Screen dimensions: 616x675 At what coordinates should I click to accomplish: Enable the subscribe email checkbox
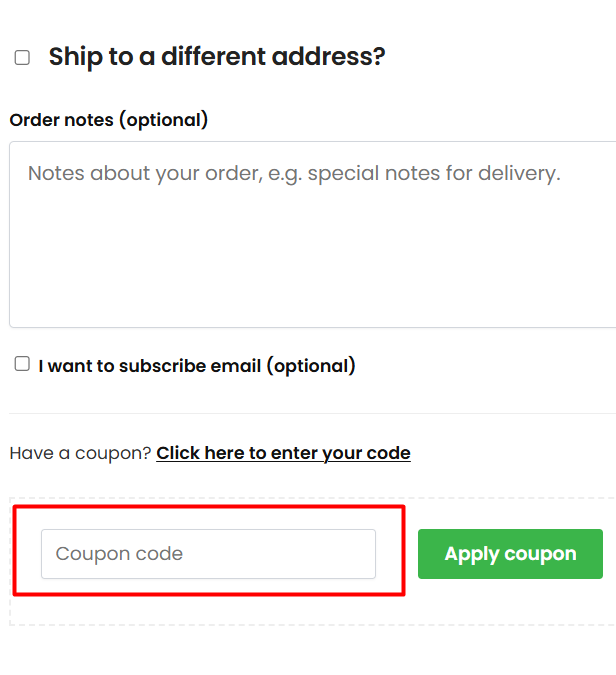[22, 364]
